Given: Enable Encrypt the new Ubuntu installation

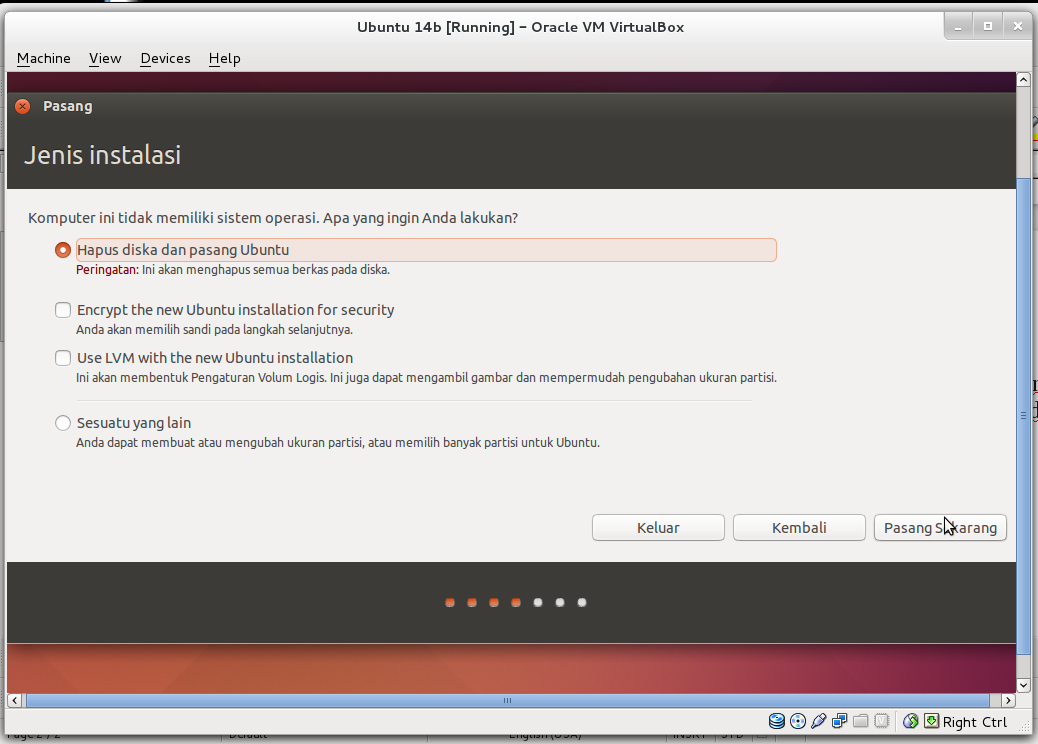Looking at the screenshot, I should point(62,310).
